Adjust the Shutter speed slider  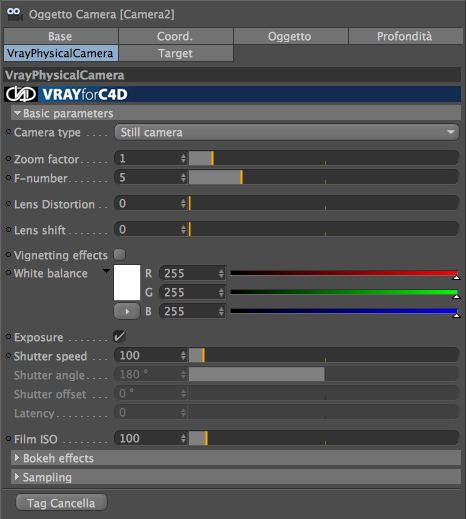coord(323,355)
